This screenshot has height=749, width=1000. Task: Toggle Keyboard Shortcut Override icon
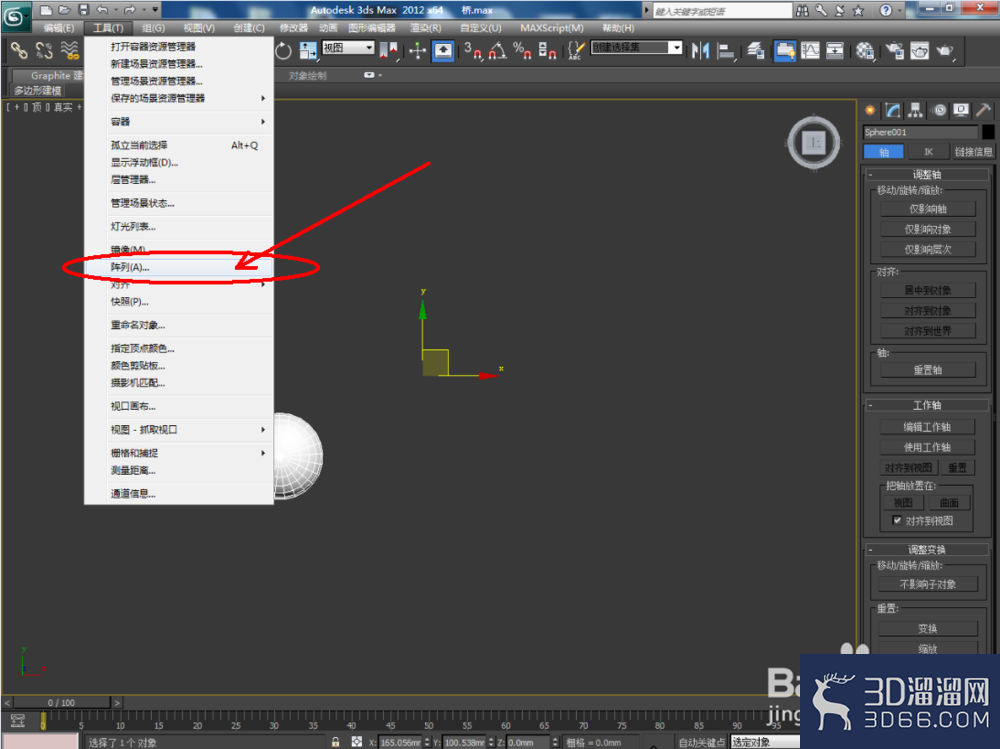click(x=443, y=50)
